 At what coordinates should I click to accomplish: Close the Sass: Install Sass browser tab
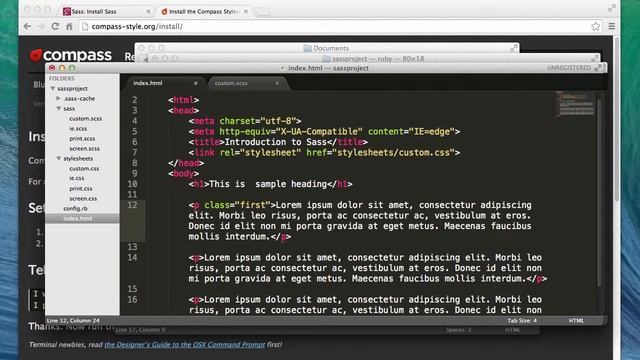[x=148, y=11]
